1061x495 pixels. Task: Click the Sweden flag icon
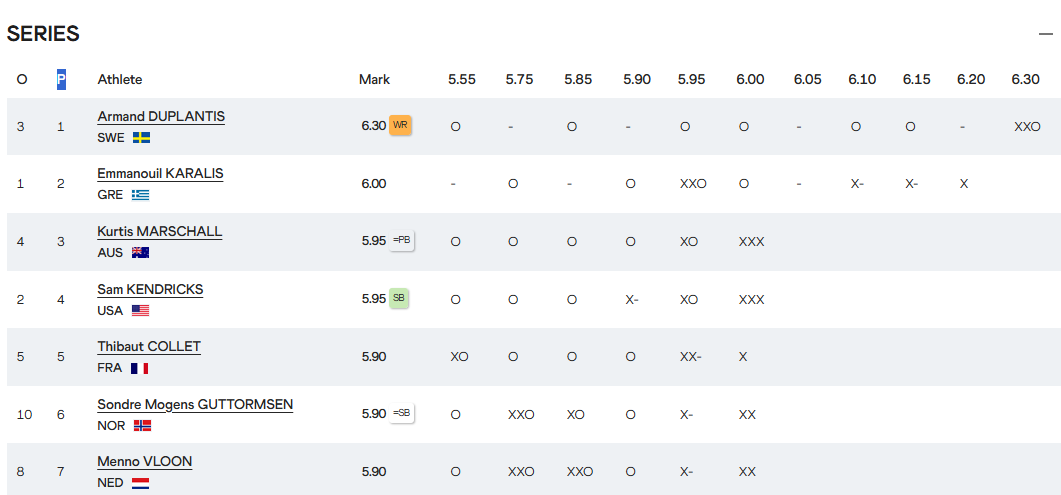point(141,138)
